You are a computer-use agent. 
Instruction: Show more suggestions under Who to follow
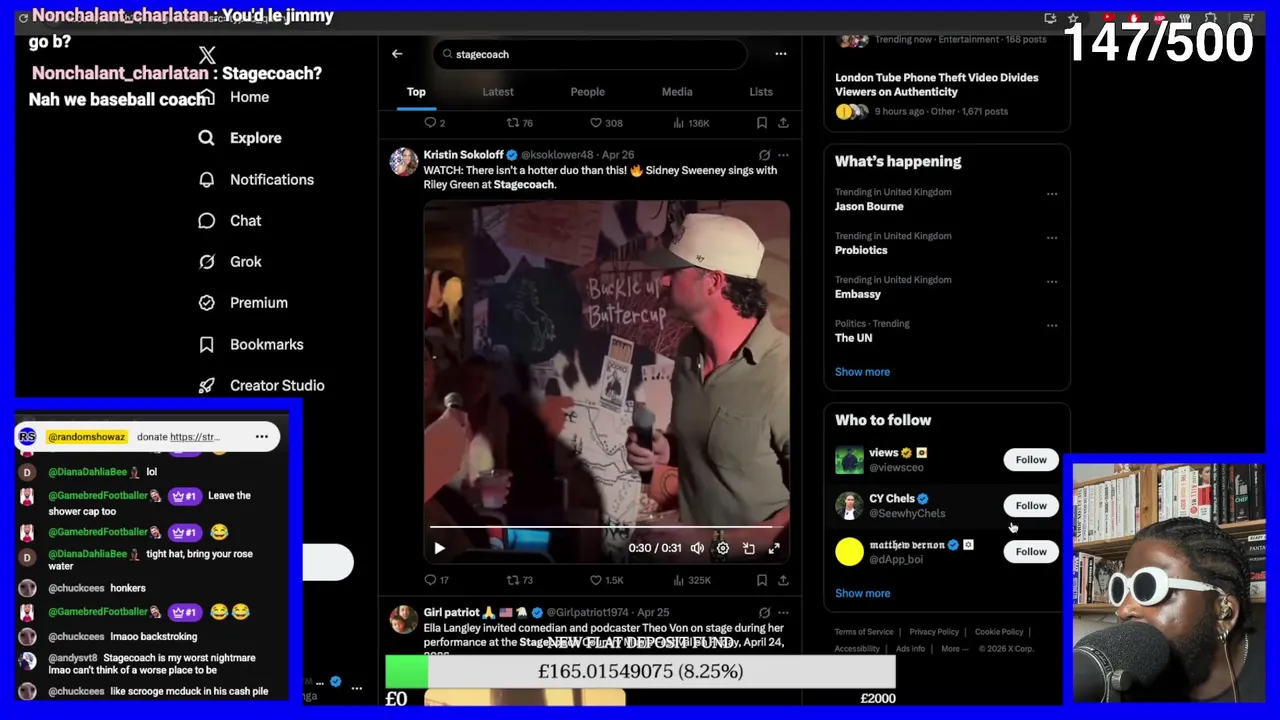(862, 594)
